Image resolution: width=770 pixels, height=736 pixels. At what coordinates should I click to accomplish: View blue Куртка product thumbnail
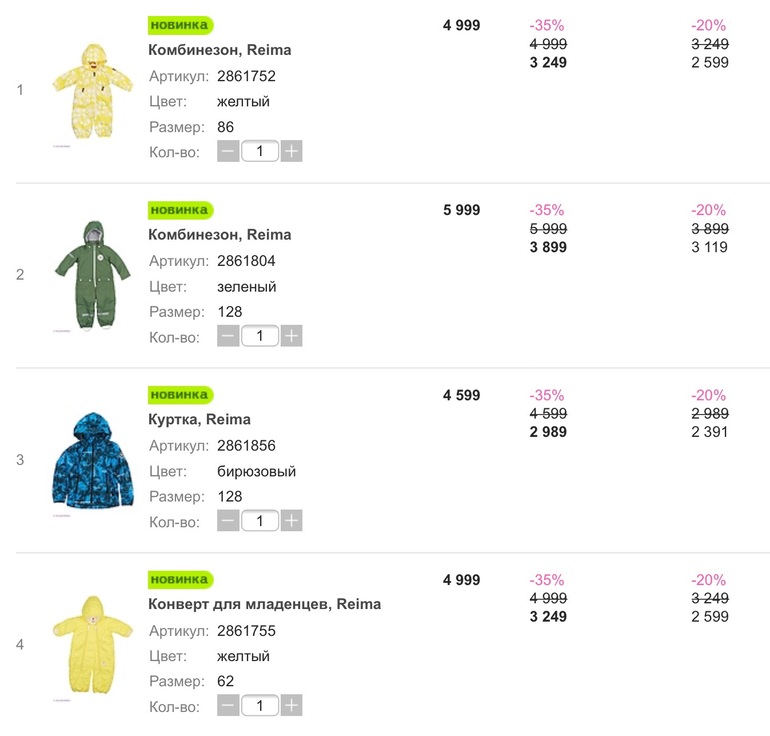[x=92, y=460]
